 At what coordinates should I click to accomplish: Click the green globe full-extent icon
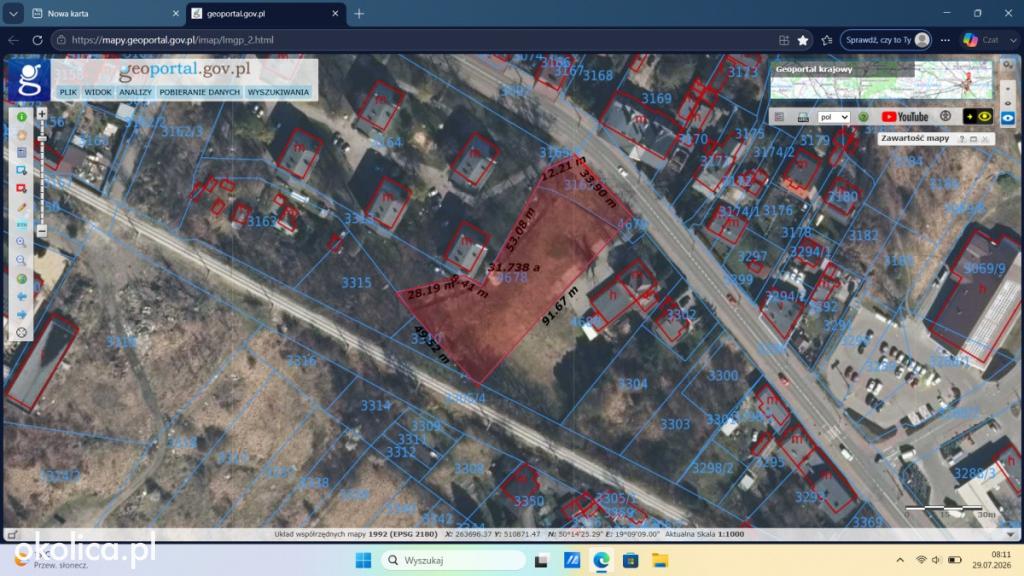click(22, 279)
